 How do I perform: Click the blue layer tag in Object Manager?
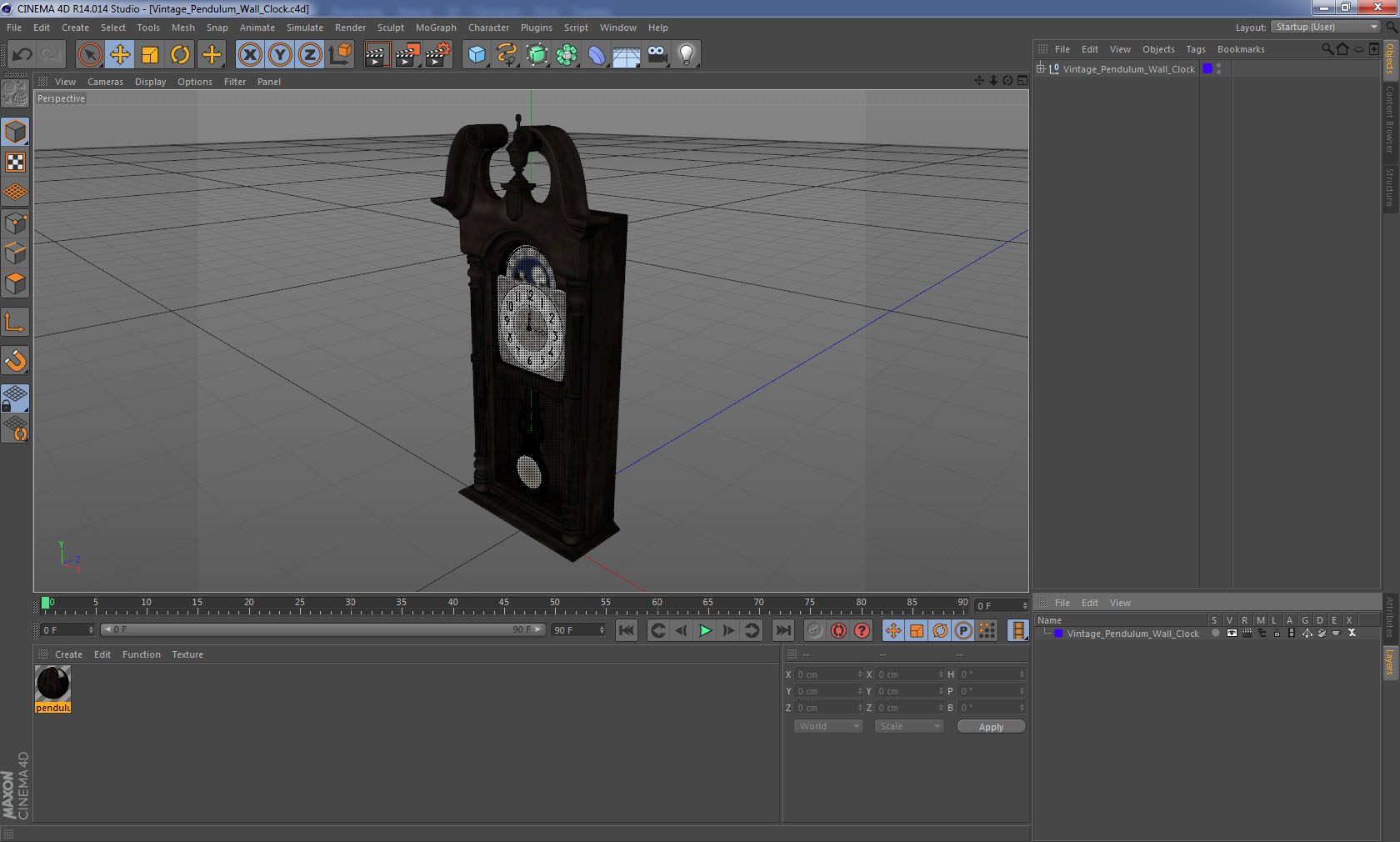[1207, 69]
